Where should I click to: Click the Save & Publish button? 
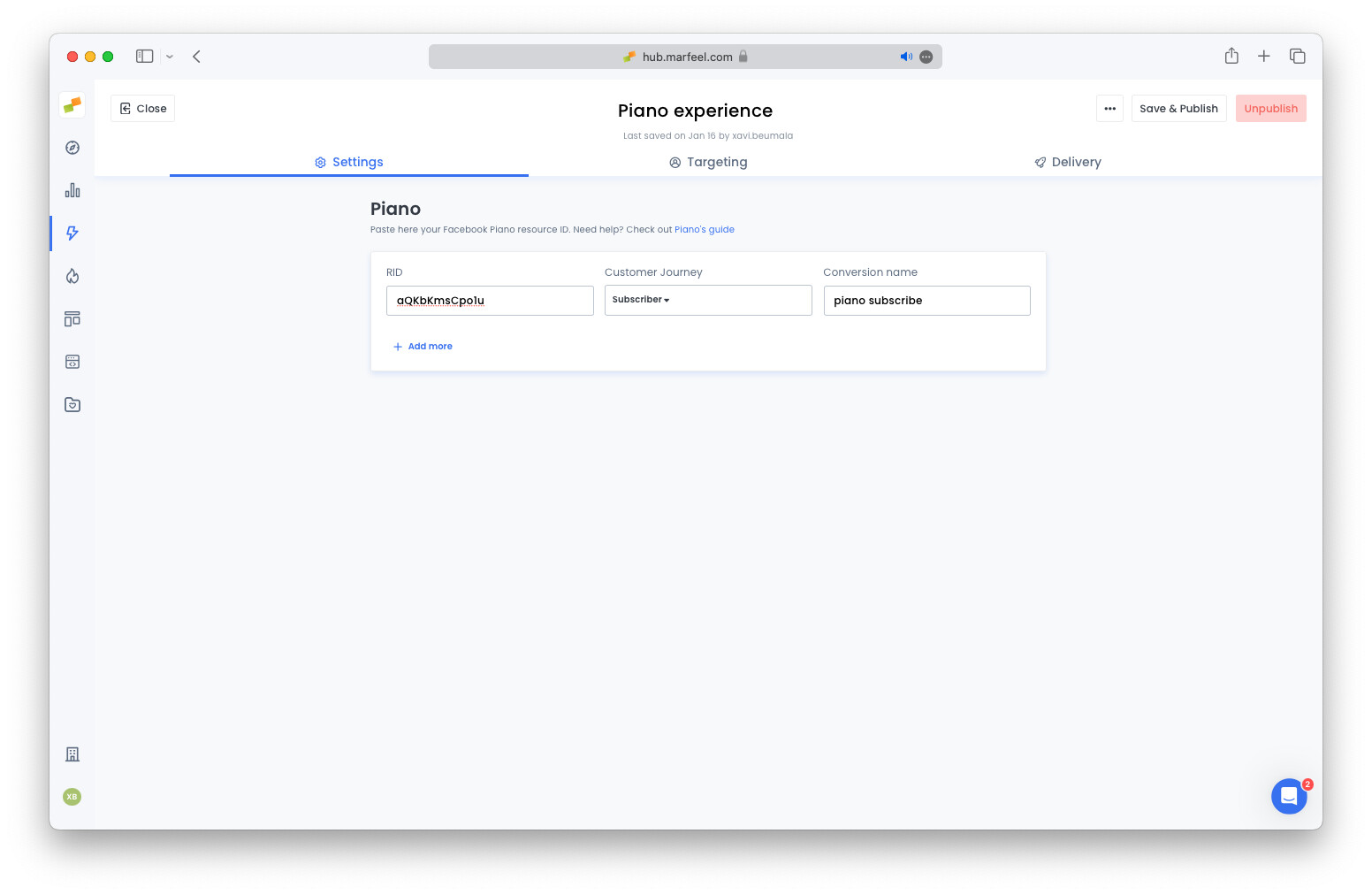pyautogui.click(x=1178, y=108)
